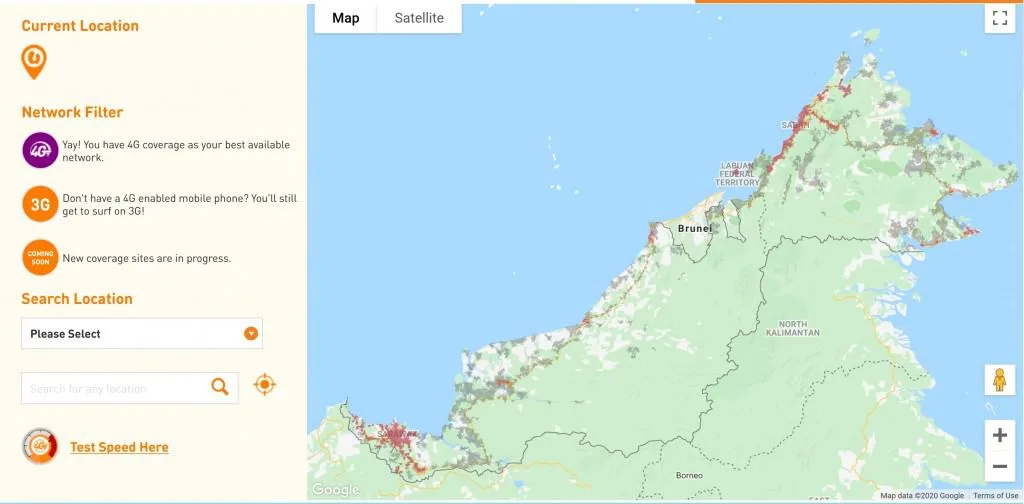Switch to the Satellite view tab
The height and width of the screenshot is (504, 1024).
pos(419,18)
